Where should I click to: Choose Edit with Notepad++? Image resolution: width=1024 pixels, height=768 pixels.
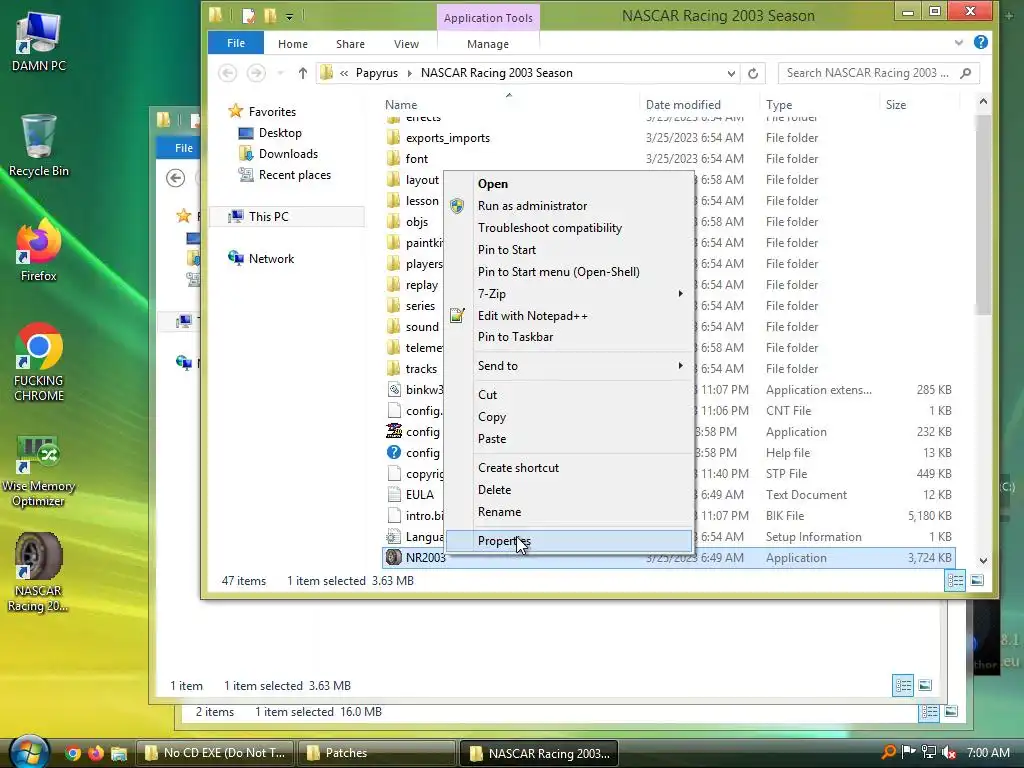532,316
